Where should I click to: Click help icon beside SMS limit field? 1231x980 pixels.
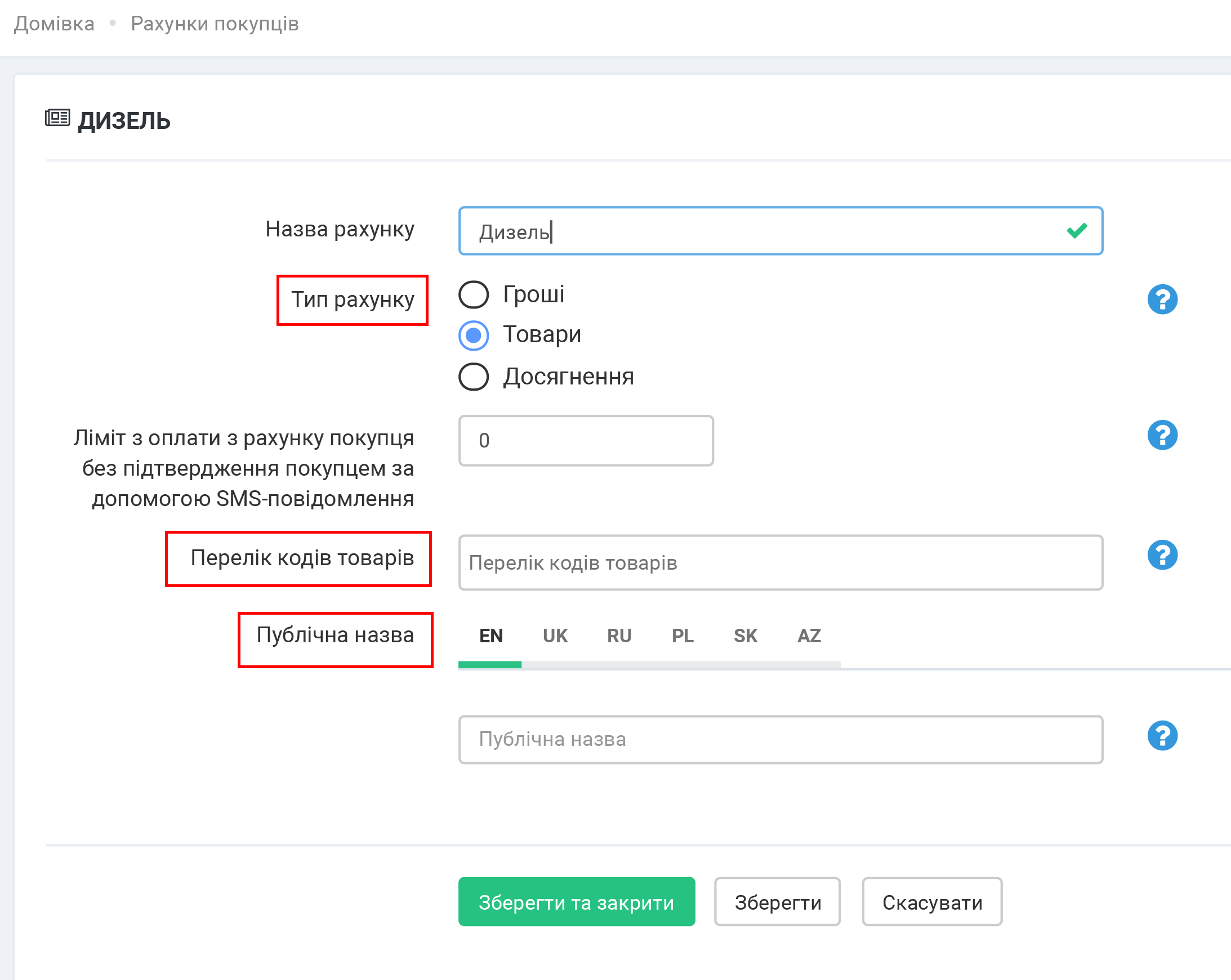pos(1162,435)
